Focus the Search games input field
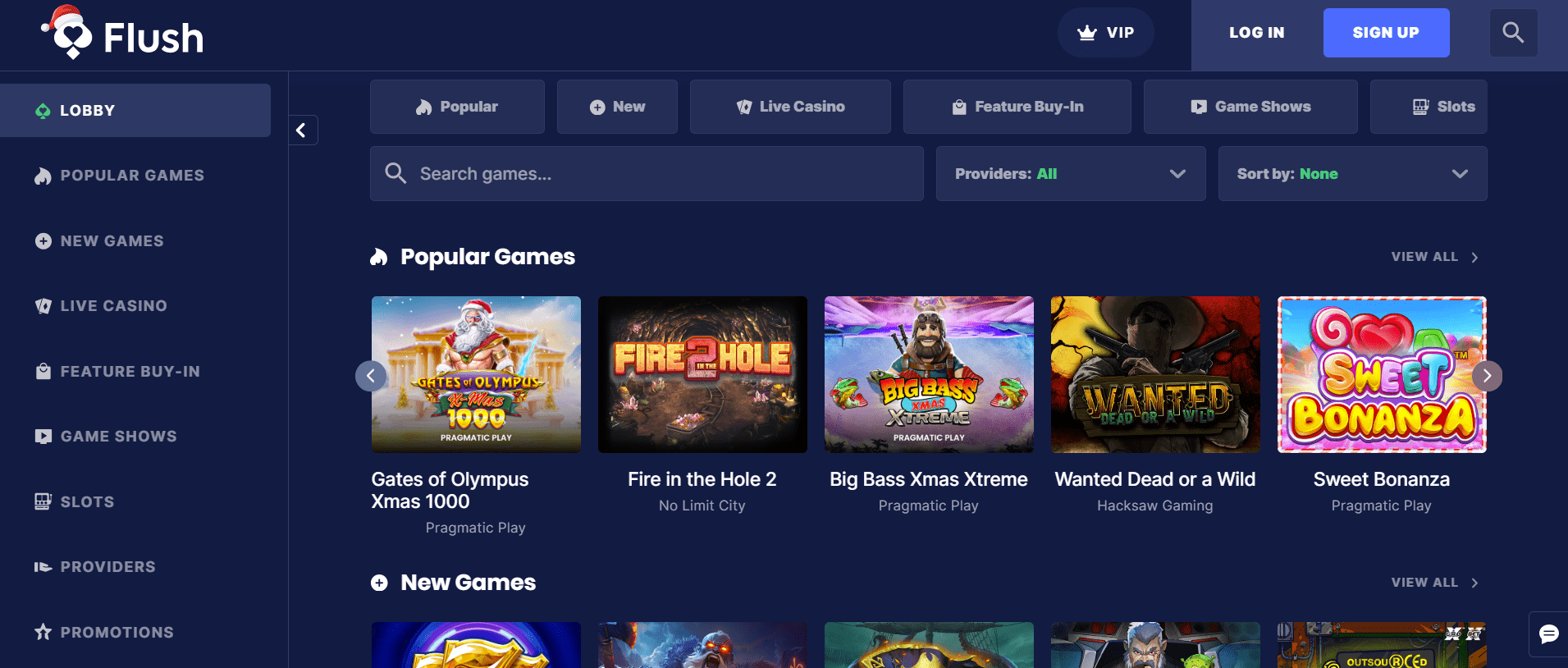The image size is (1568, 668). tap(656, 174)
